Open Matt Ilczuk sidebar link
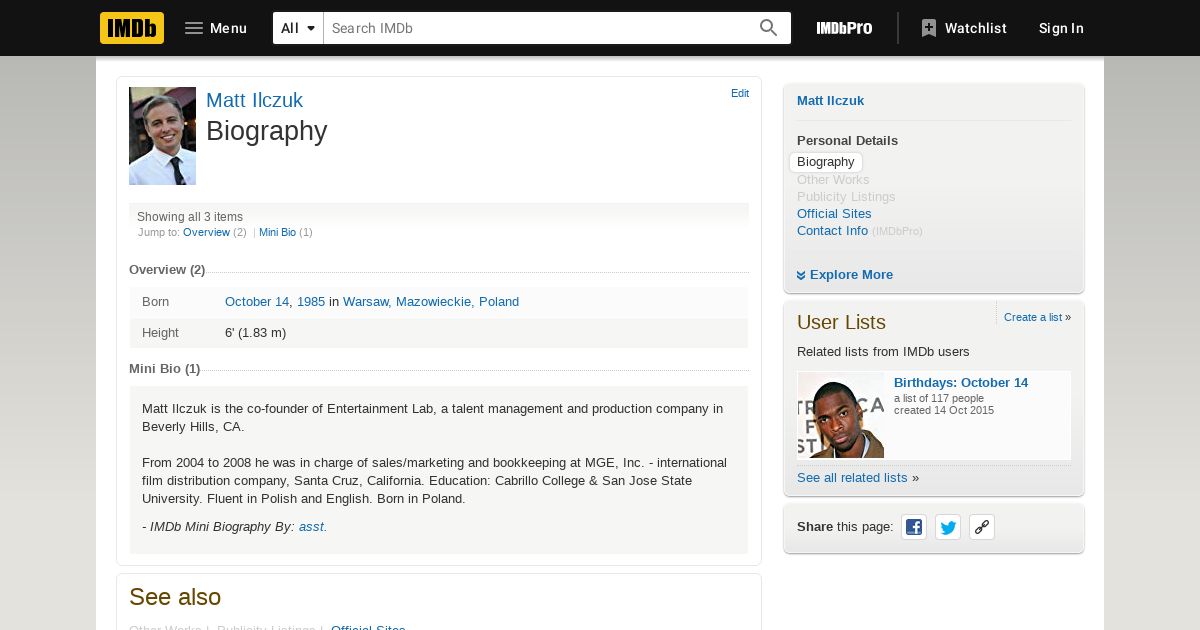 [830, 100]
